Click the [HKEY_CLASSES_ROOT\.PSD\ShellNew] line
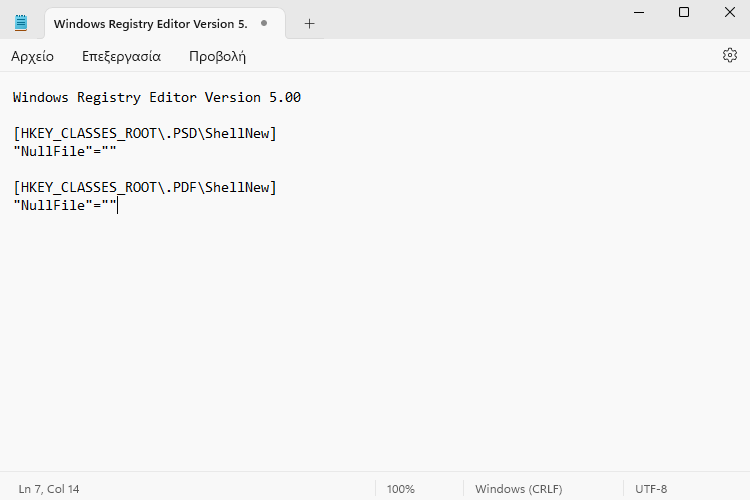Image resolution: width=750 pixels, height=500 pixels. point(145,133)
